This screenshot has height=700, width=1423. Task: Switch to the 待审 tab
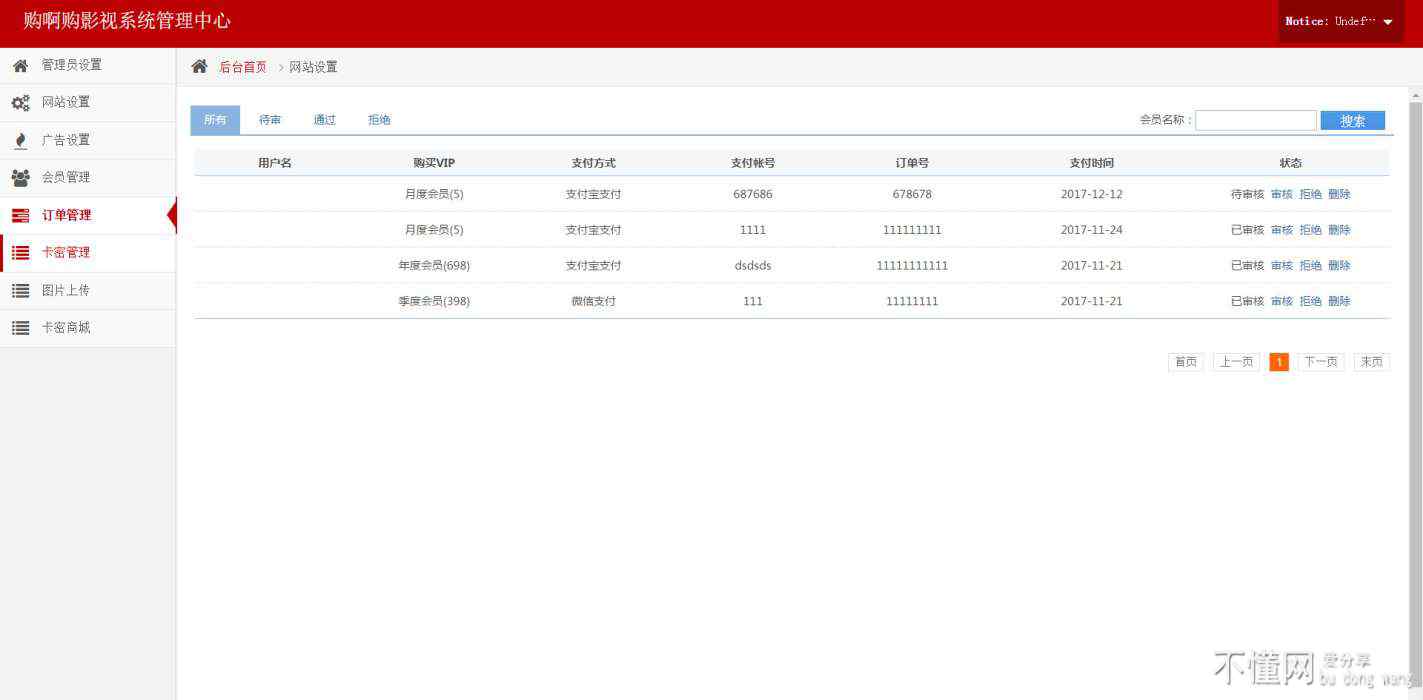coord(270,120)
